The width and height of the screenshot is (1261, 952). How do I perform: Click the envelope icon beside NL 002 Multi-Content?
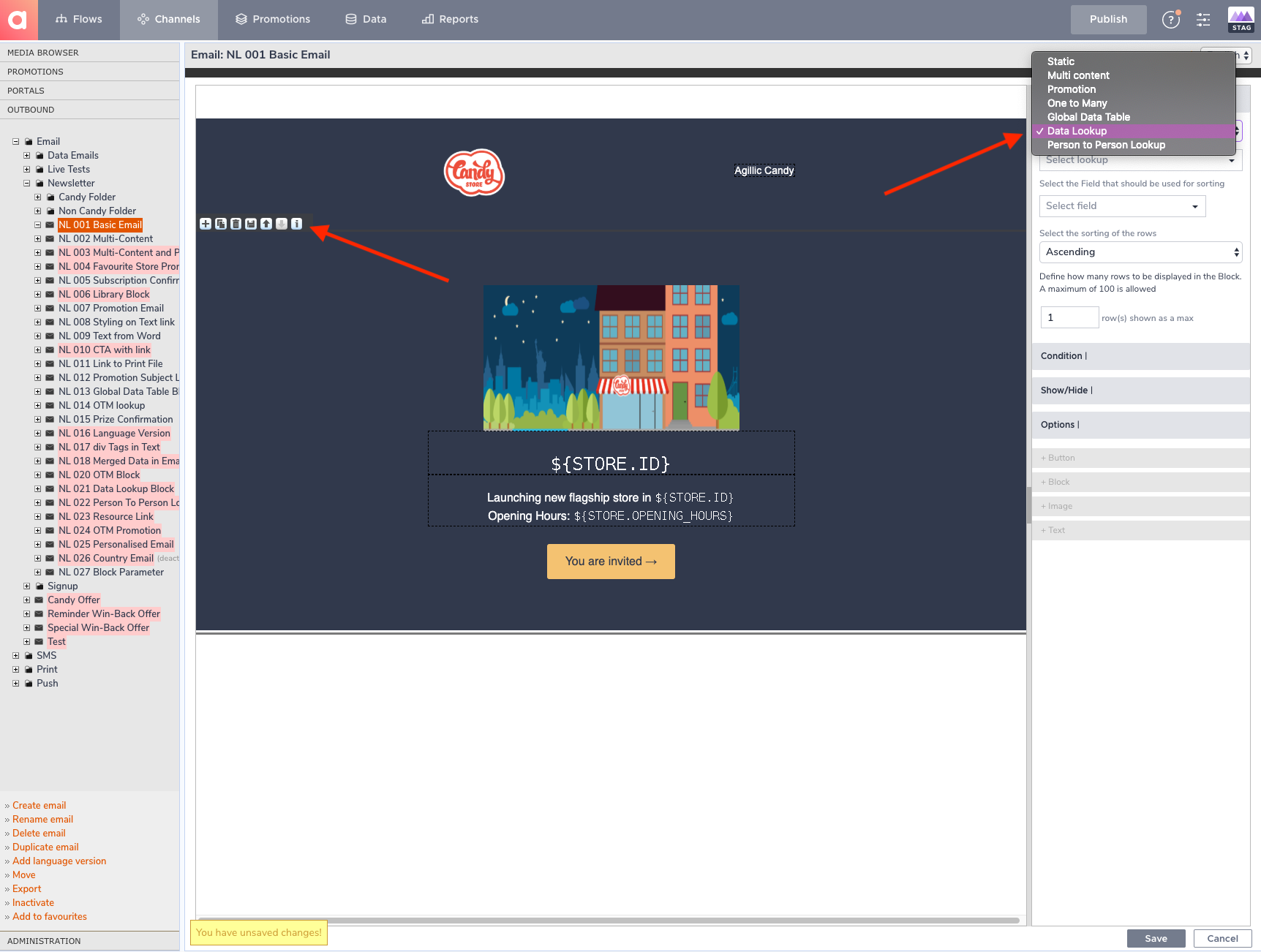point(50,239)
